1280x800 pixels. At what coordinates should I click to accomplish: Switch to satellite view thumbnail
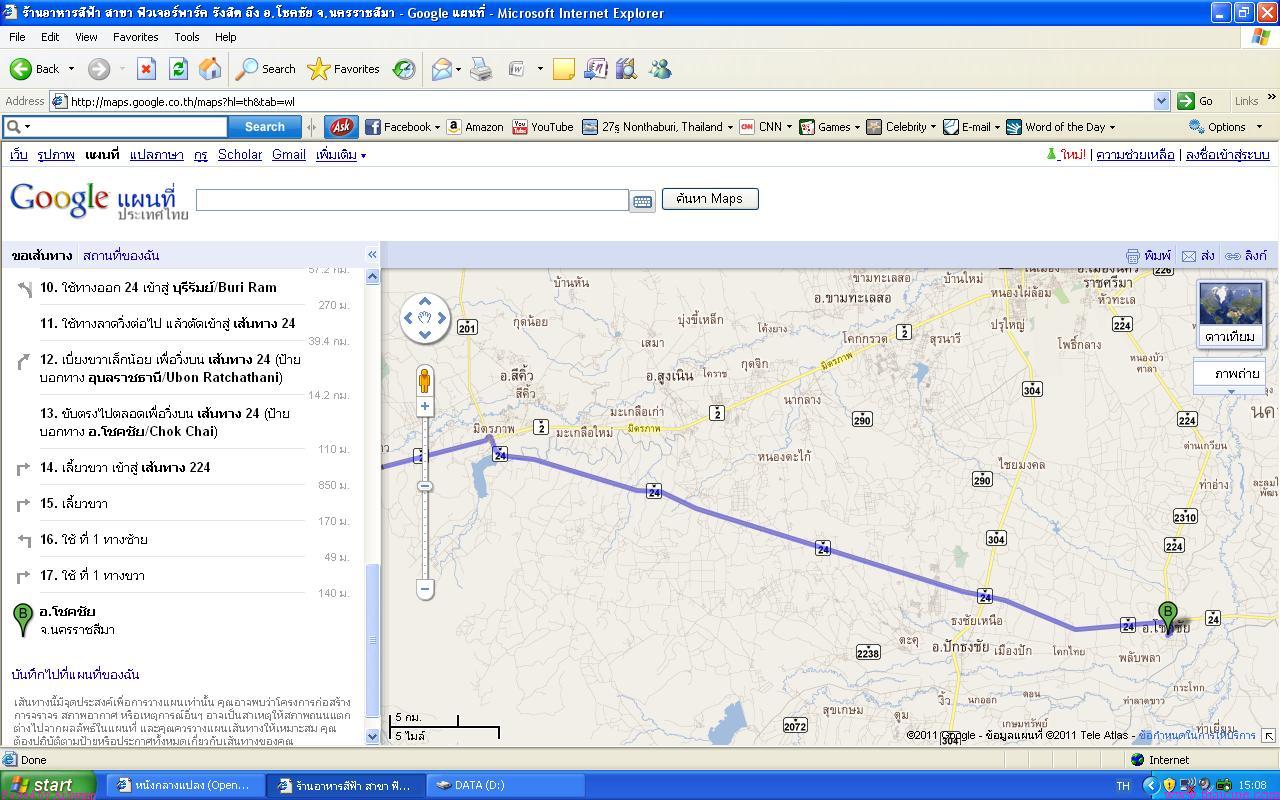point(1230,314)
